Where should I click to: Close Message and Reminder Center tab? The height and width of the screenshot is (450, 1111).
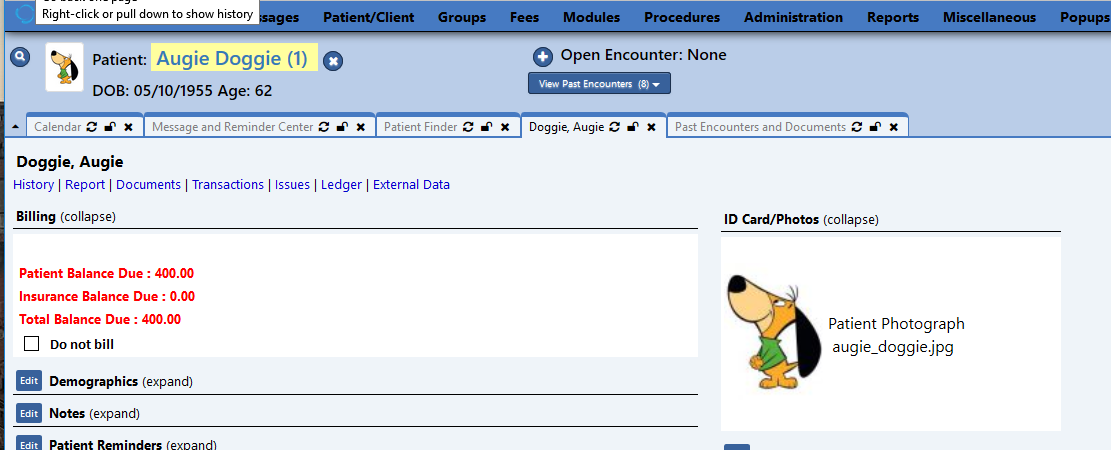pos(361,127)
